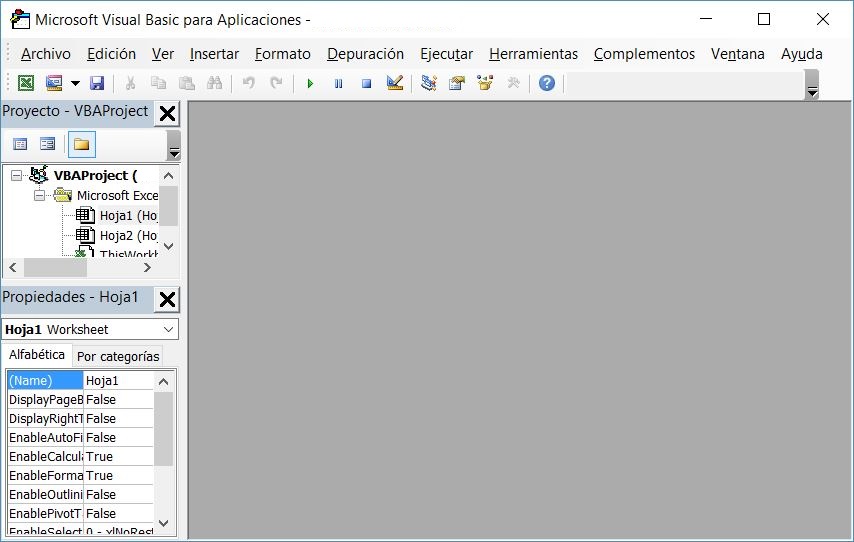The height and width of the screenshot is (542, 854).
Task: Open the main toolbar options overflow arrow
Action: pyautogui.click(x=812, y=85)
